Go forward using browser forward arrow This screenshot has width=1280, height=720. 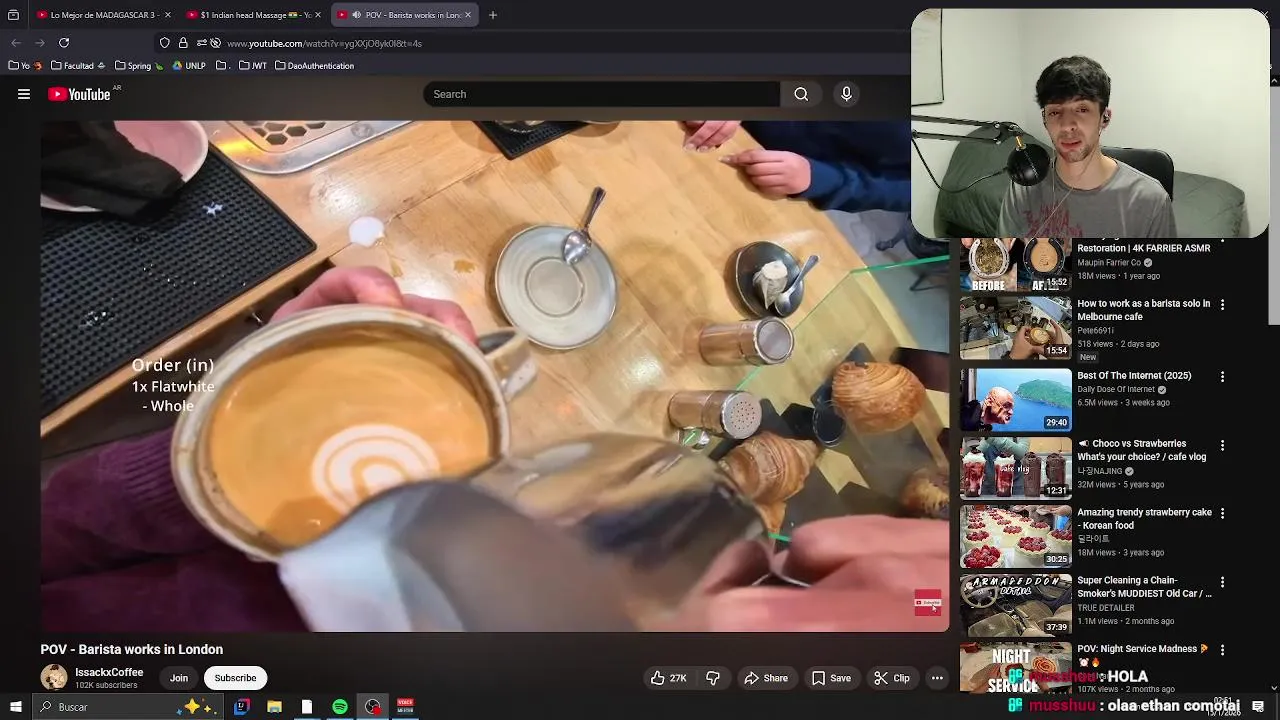40,43
